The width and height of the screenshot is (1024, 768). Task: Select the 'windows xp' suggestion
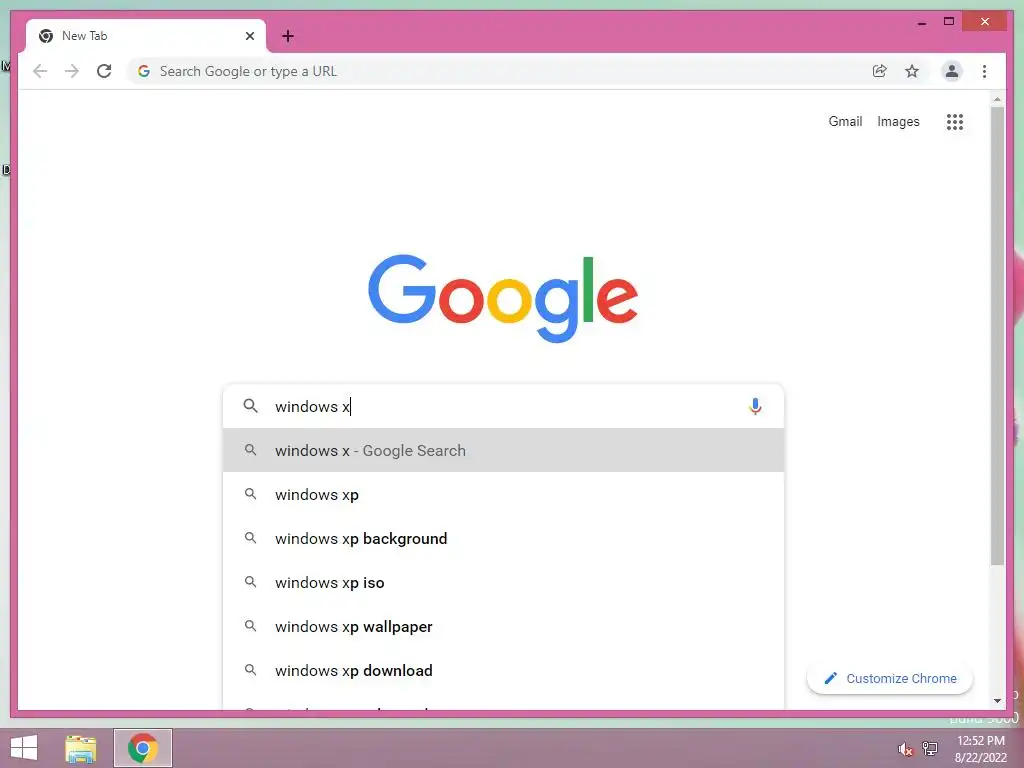pos(503,494)
